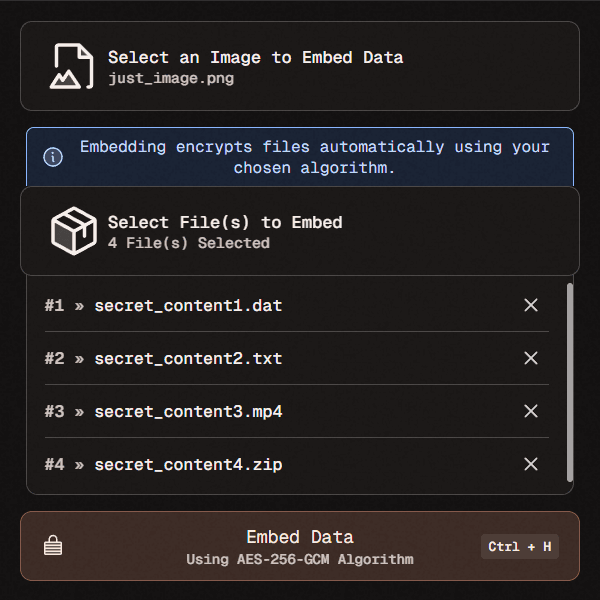Remove secret_content1.dat from the list
The width and height of the screenshot is (600, 600).
coord(531,305)
